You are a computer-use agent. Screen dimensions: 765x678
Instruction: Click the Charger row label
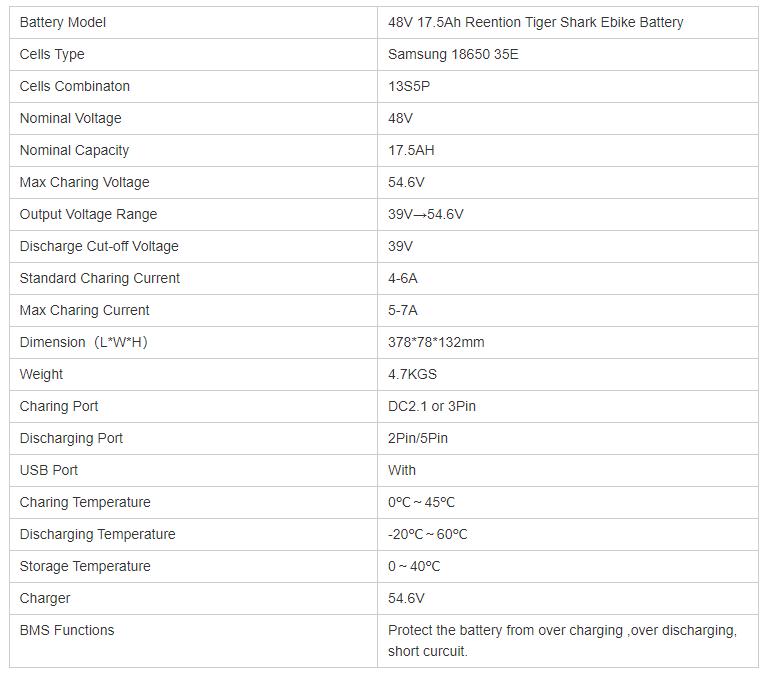[45, 598]
